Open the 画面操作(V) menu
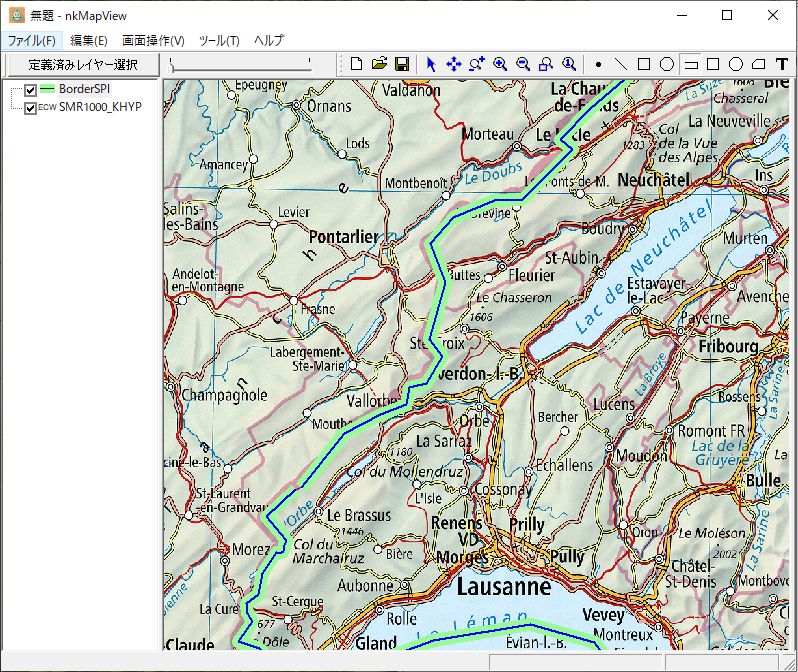Screen dimensions: 798x672 [153, 41]
